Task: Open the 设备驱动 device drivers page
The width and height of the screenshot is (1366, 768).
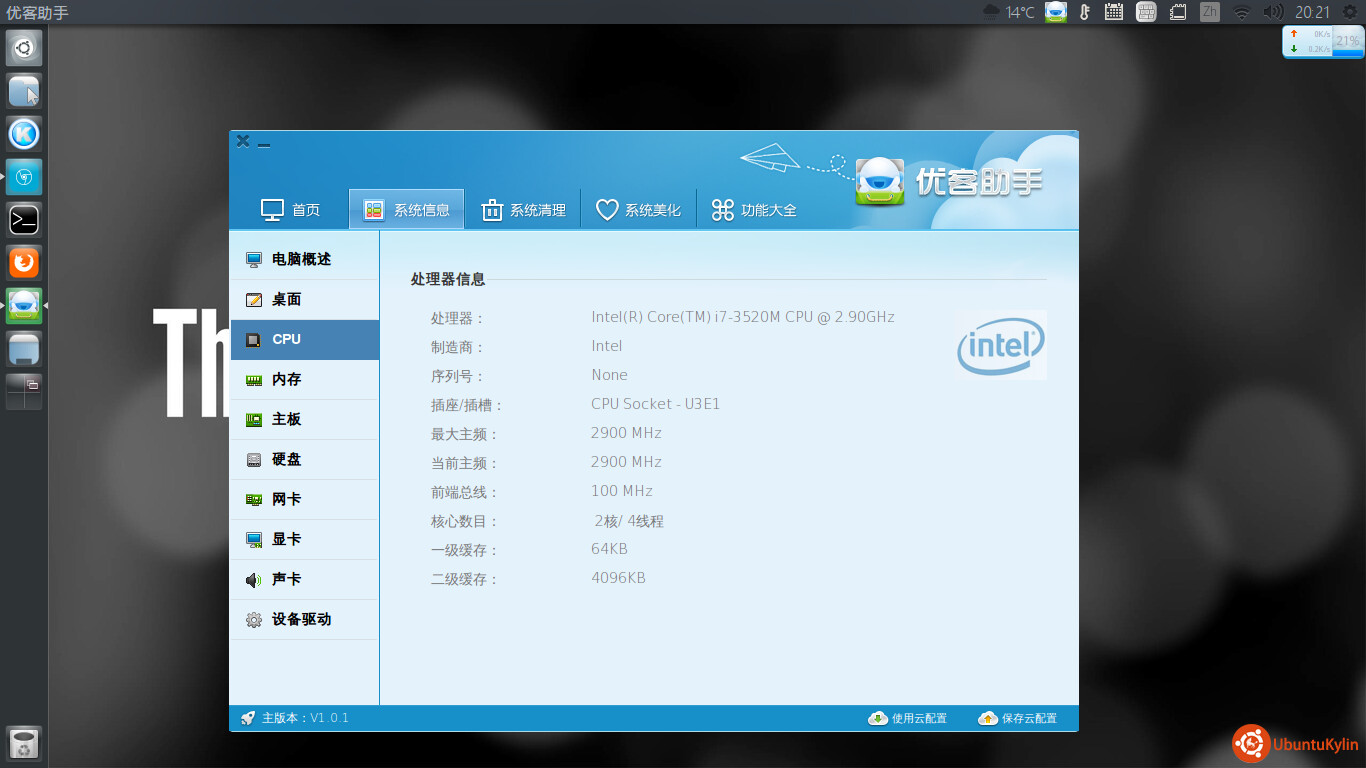Action: (300, 620)
